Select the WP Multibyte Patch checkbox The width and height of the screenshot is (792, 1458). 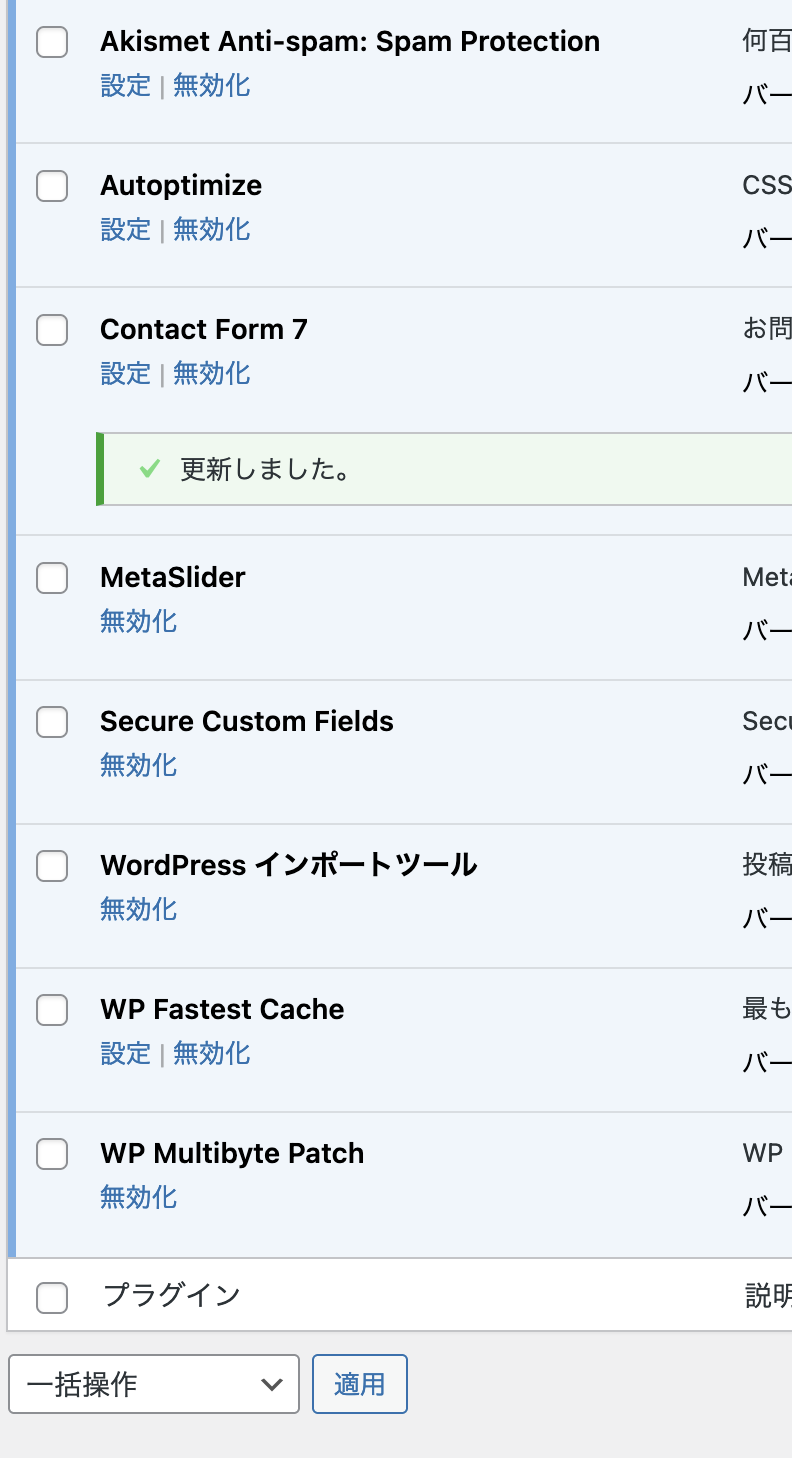(x=52, y=1154)
